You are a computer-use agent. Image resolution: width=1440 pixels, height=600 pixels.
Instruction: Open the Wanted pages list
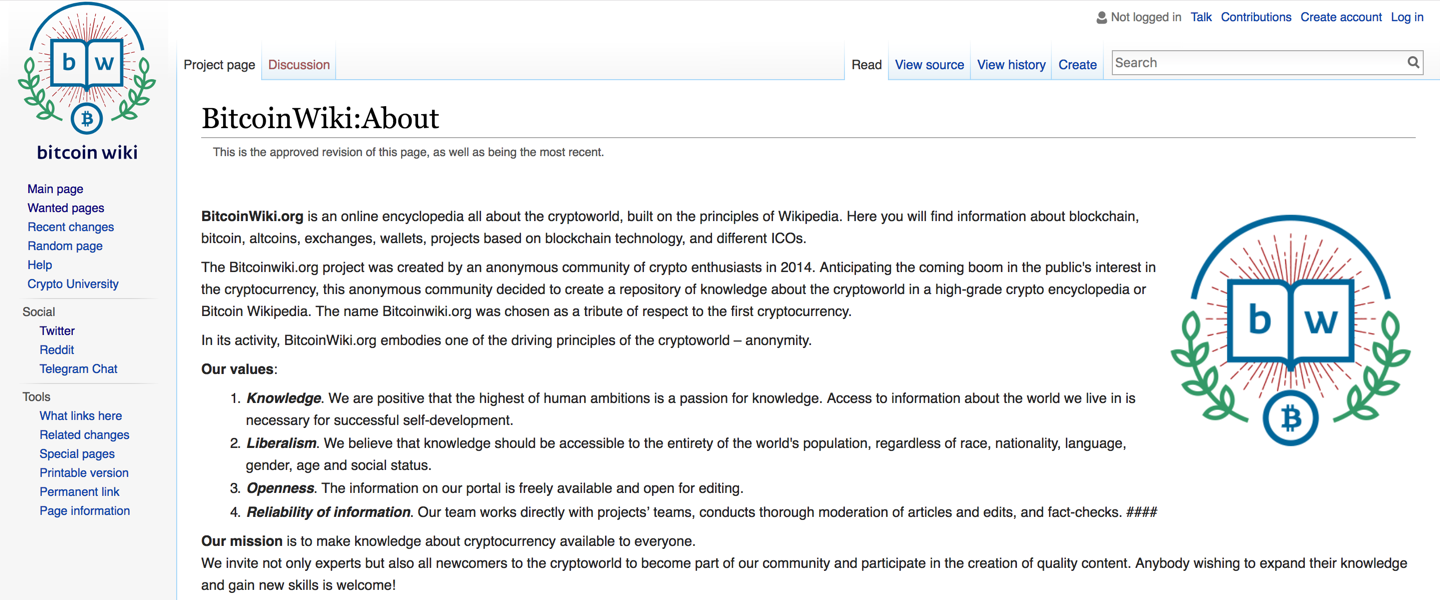coord(65,207)
